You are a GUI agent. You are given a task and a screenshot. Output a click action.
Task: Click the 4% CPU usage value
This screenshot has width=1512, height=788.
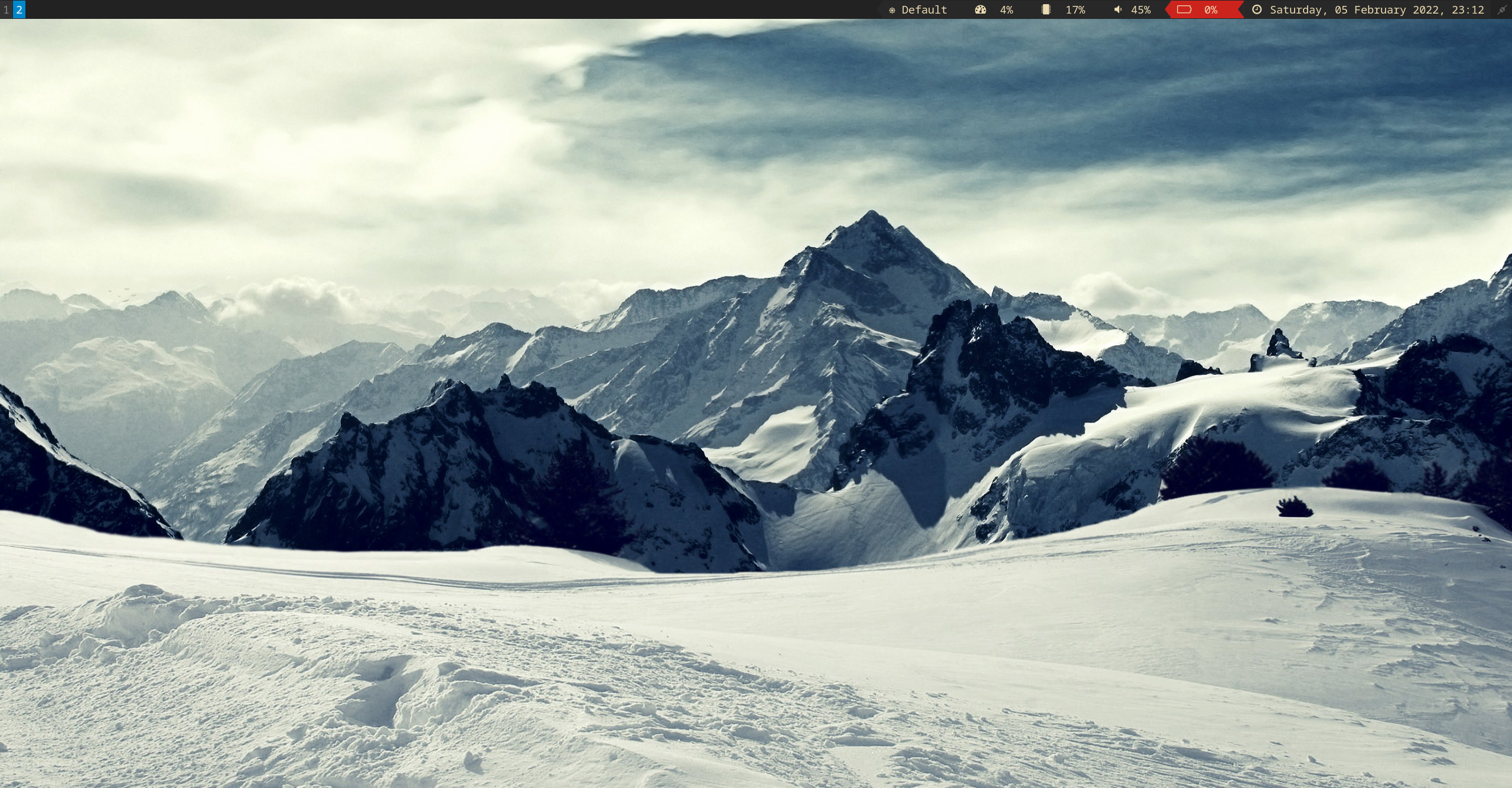point(1006,10)
